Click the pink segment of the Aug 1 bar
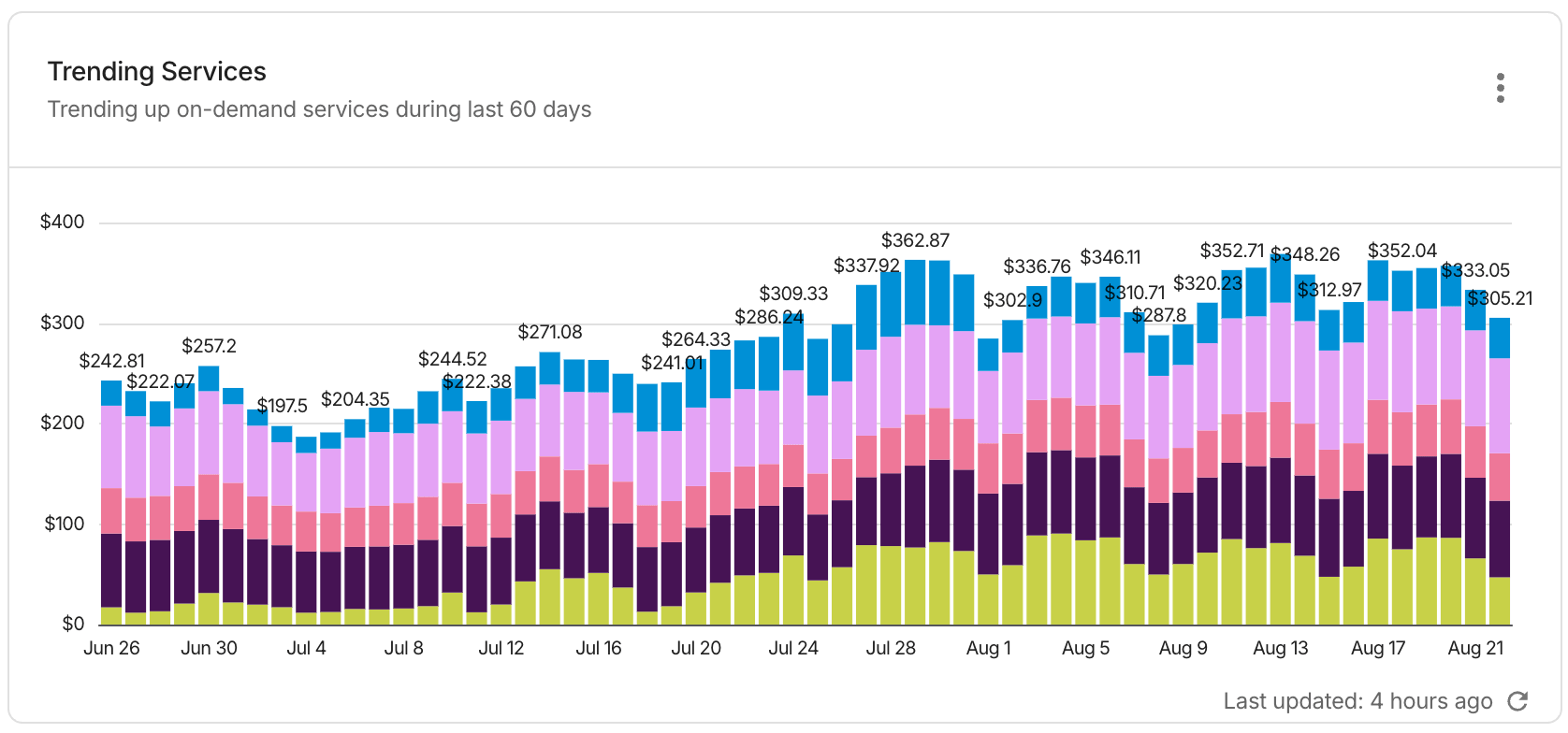 [x=988, y=468]
